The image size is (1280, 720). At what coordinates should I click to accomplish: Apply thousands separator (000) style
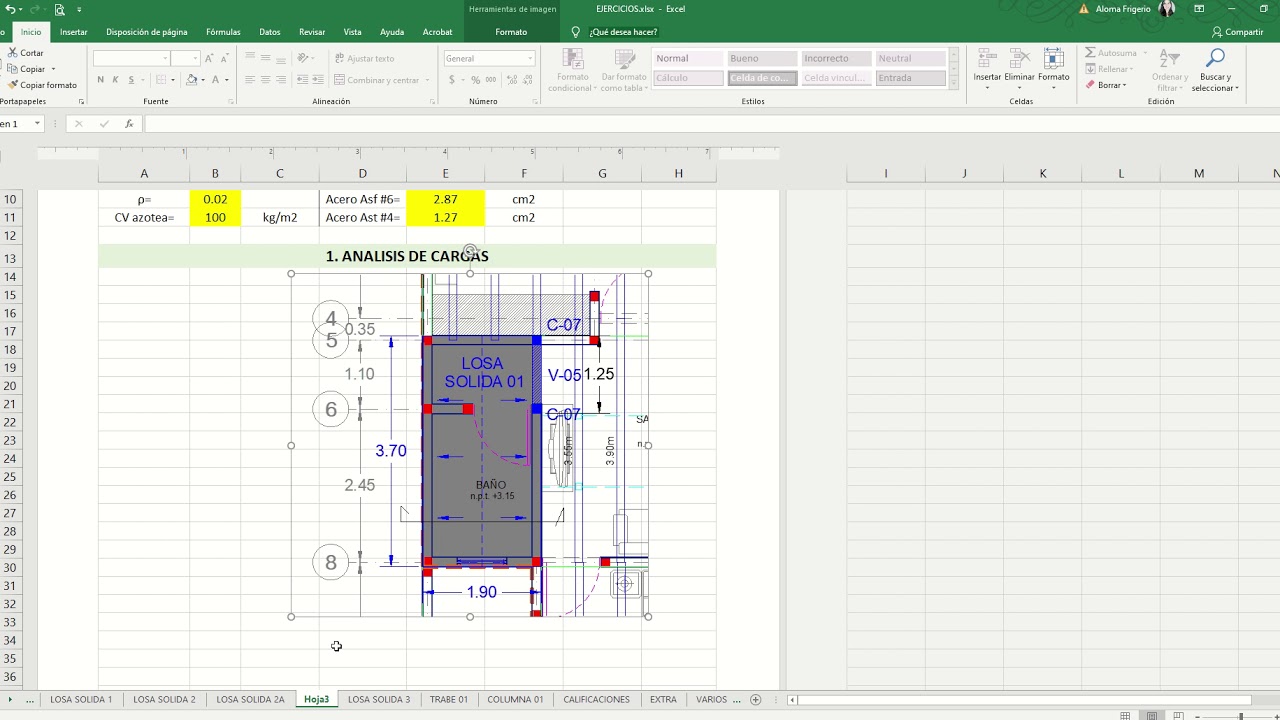pyautogui.click(x=490, y=80)
